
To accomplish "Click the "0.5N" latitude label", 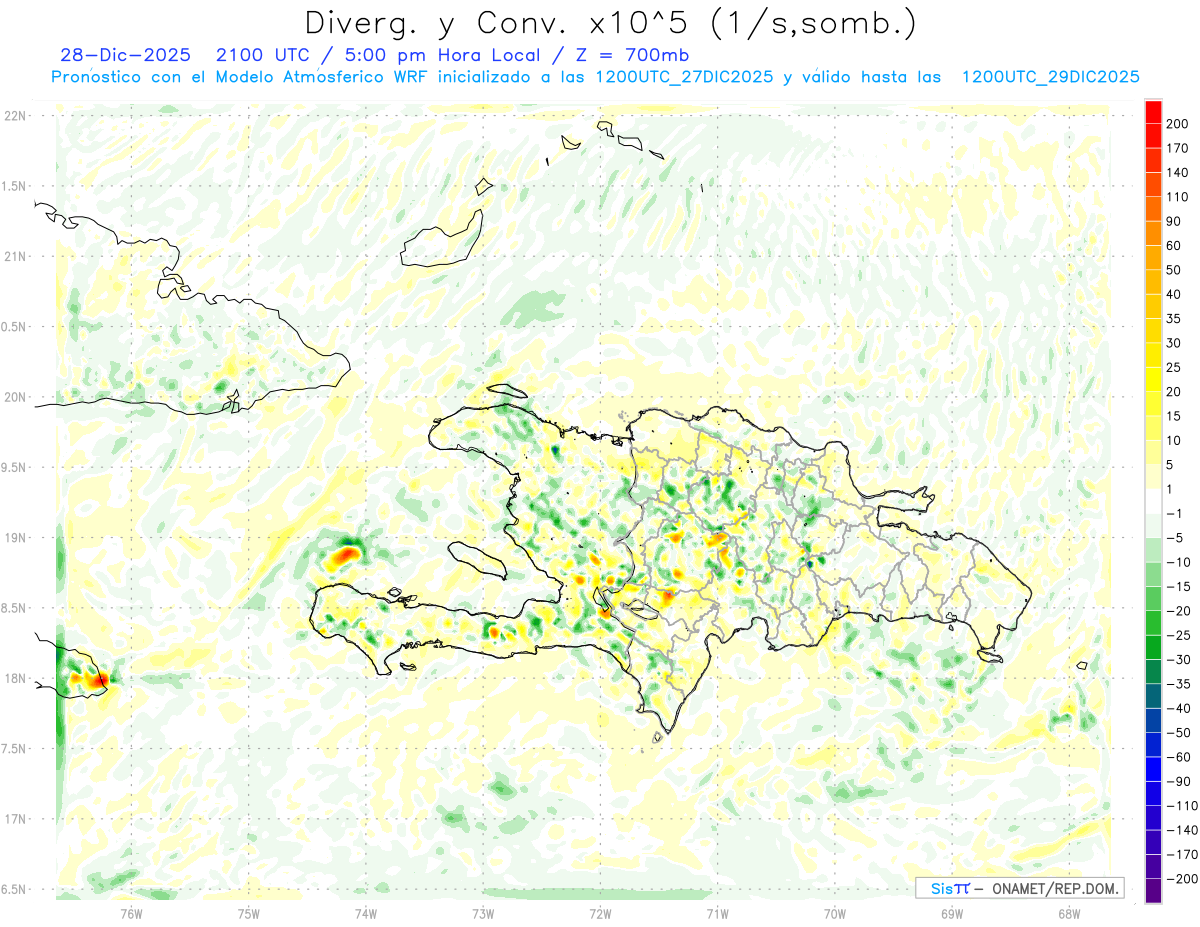I will pyautogui.click(x=15, y=327).
